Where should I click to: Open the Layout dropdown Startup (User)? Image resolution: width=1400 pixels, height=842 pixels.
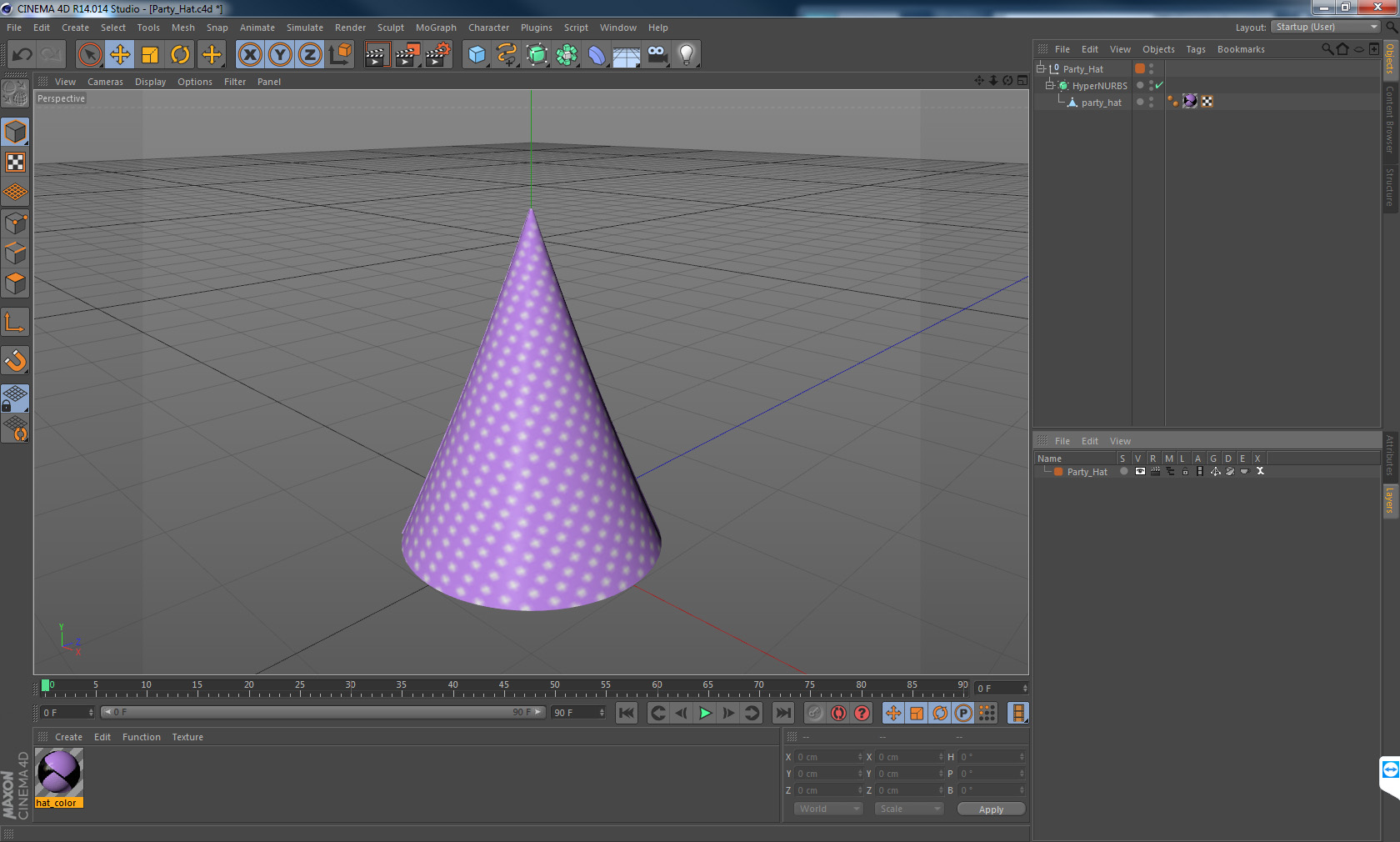point(1326,27)
